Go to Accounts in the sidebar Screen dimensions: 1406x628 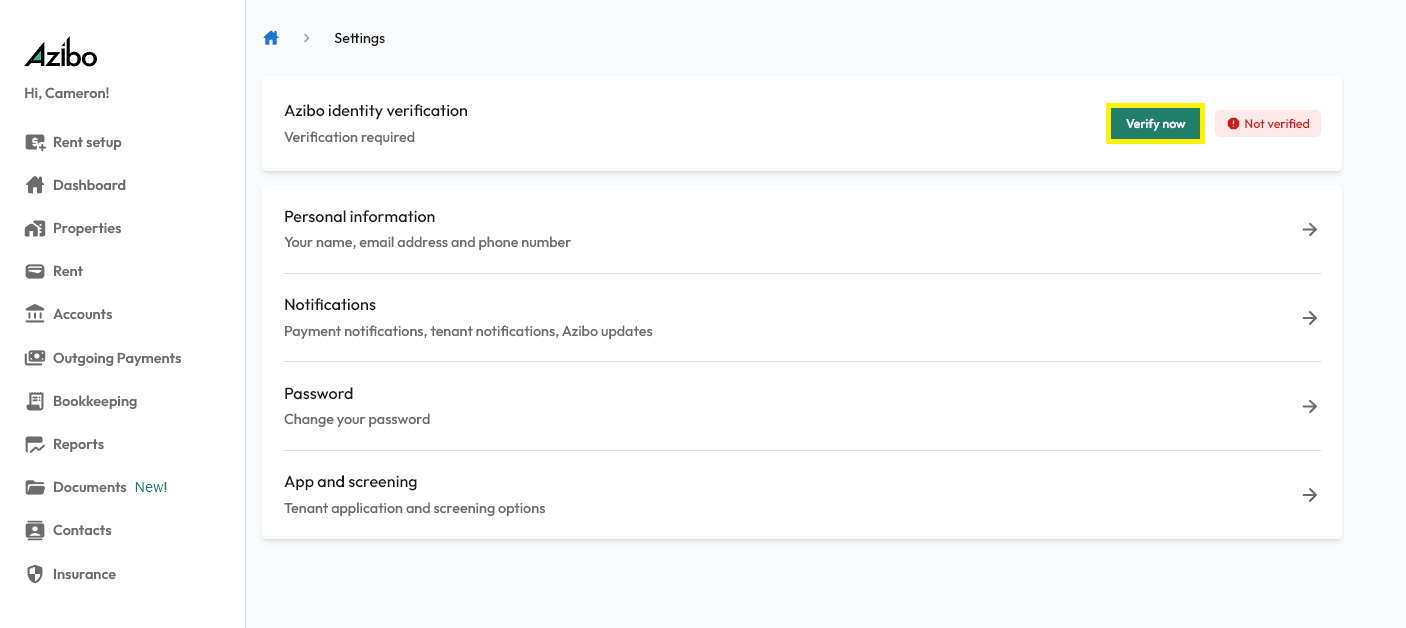[82, 314]
